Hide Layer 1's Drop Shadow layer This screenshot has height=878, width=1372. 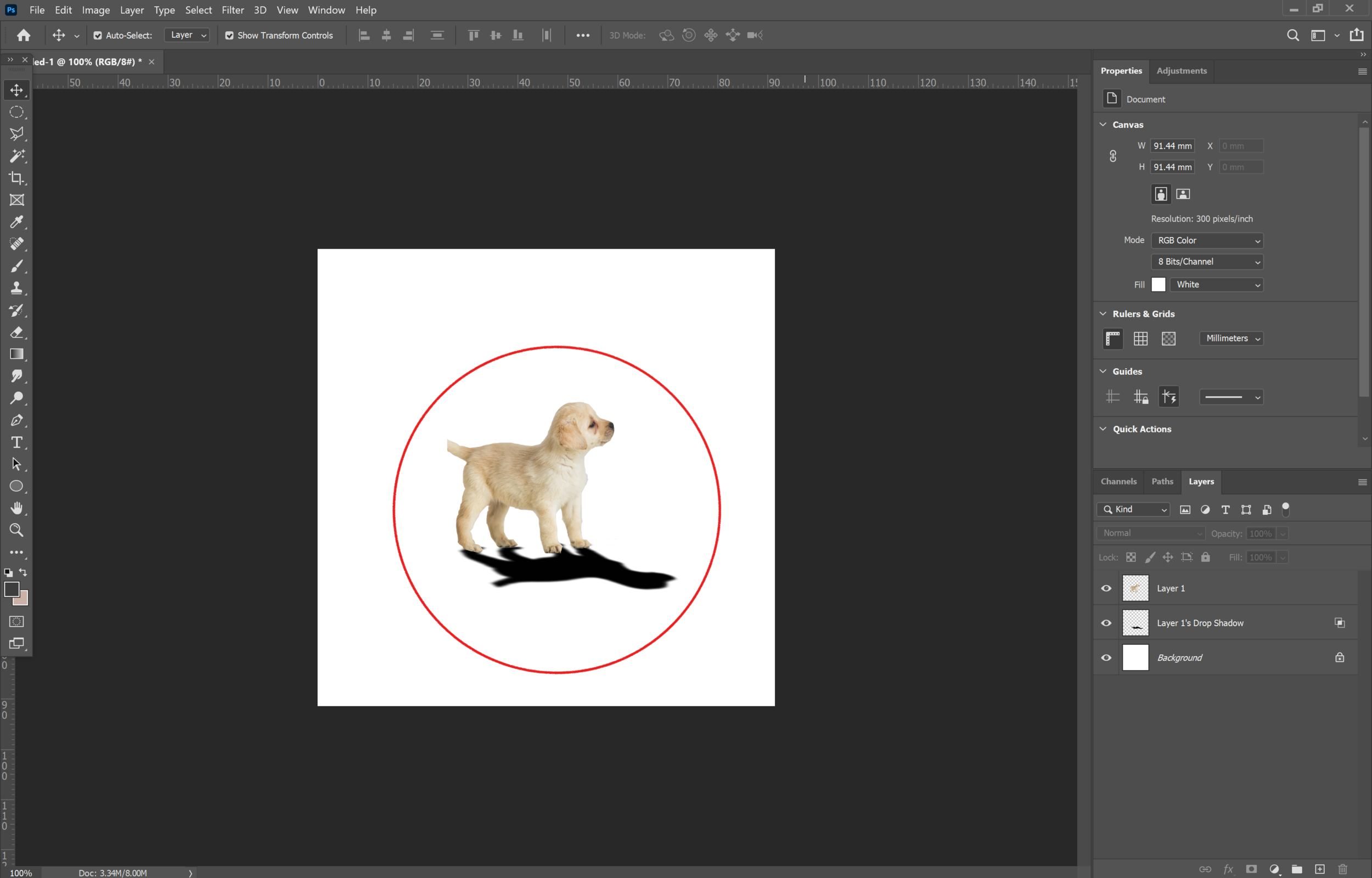tap(1106, 623)
